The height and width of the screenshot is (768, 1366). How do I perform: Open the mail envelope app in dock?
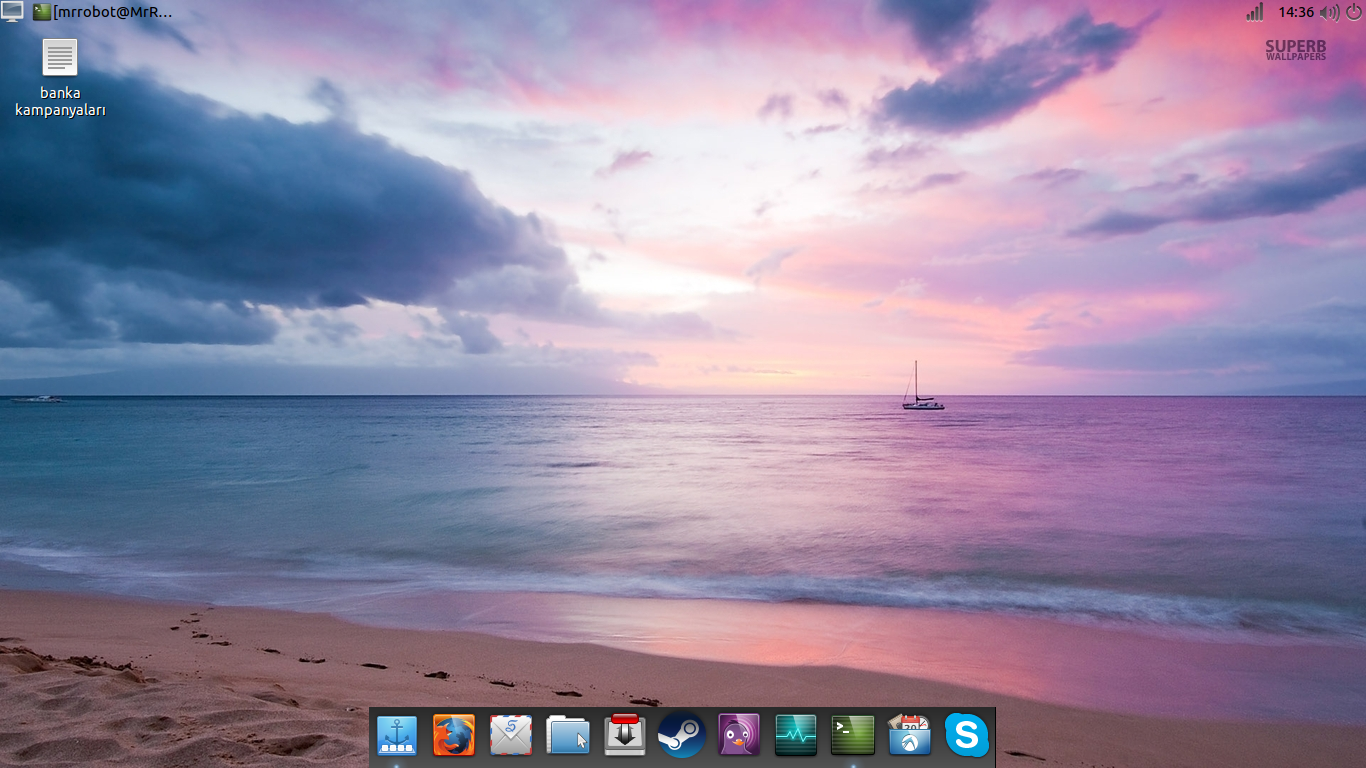511,736
